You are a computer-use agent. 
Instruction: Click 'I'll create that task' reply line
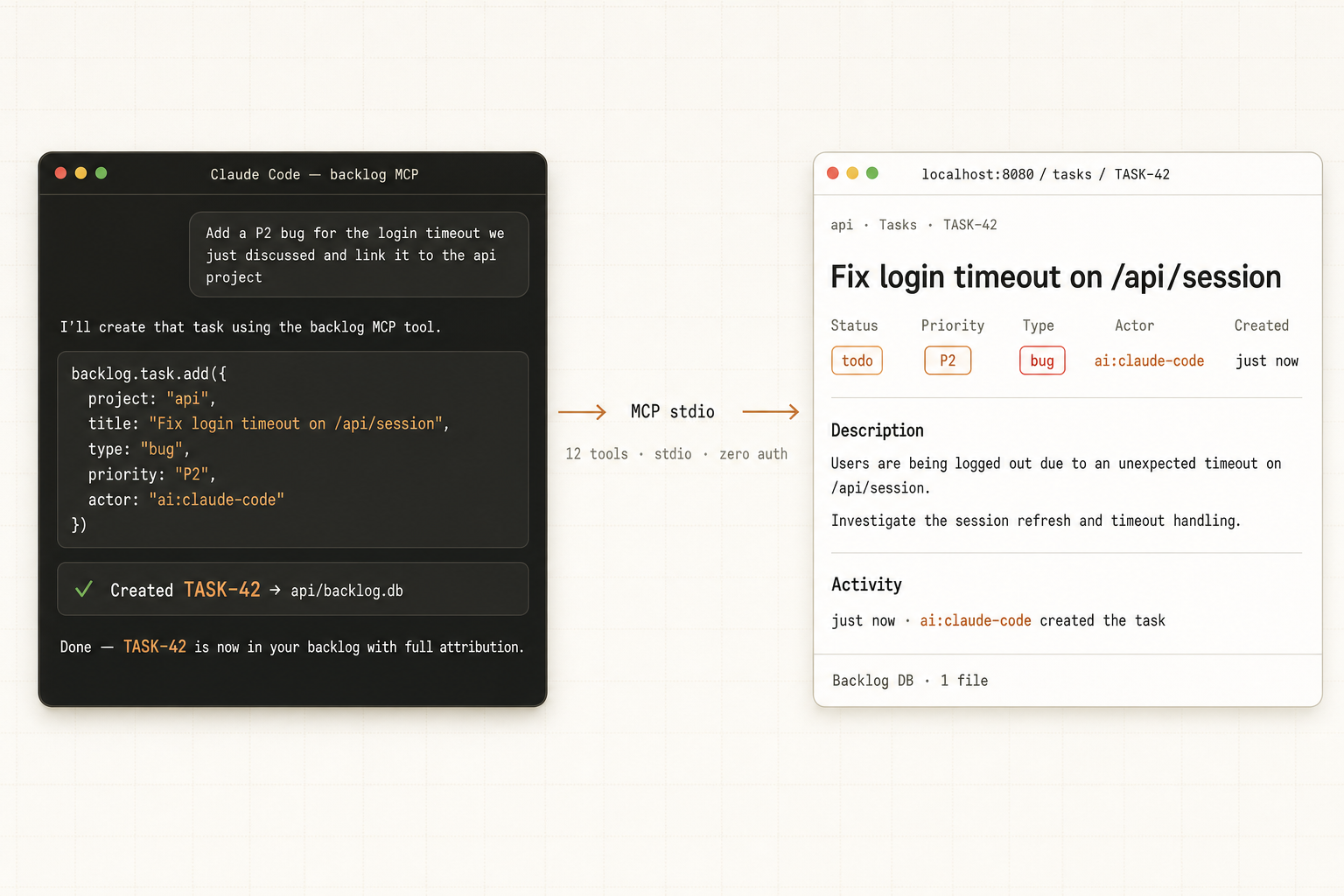pyautogui.click(x=250, y=327)
